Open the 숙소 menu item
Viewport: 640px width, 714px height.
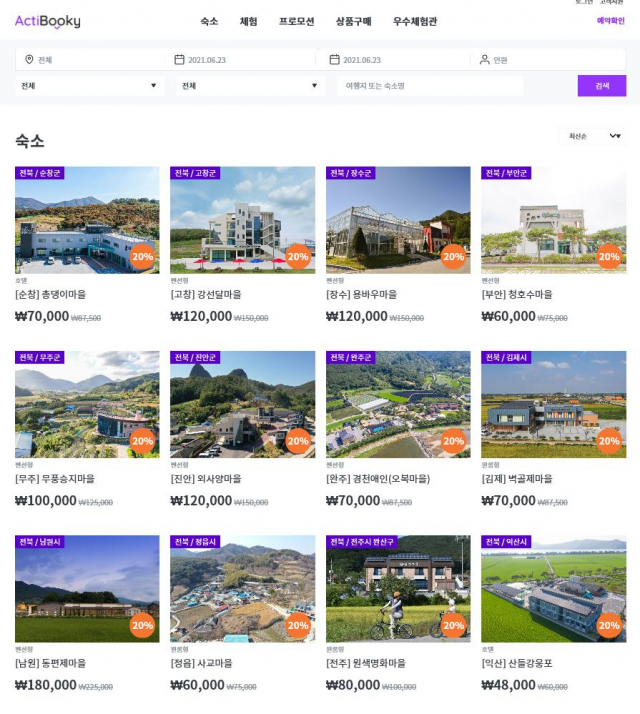click(209, 21)
